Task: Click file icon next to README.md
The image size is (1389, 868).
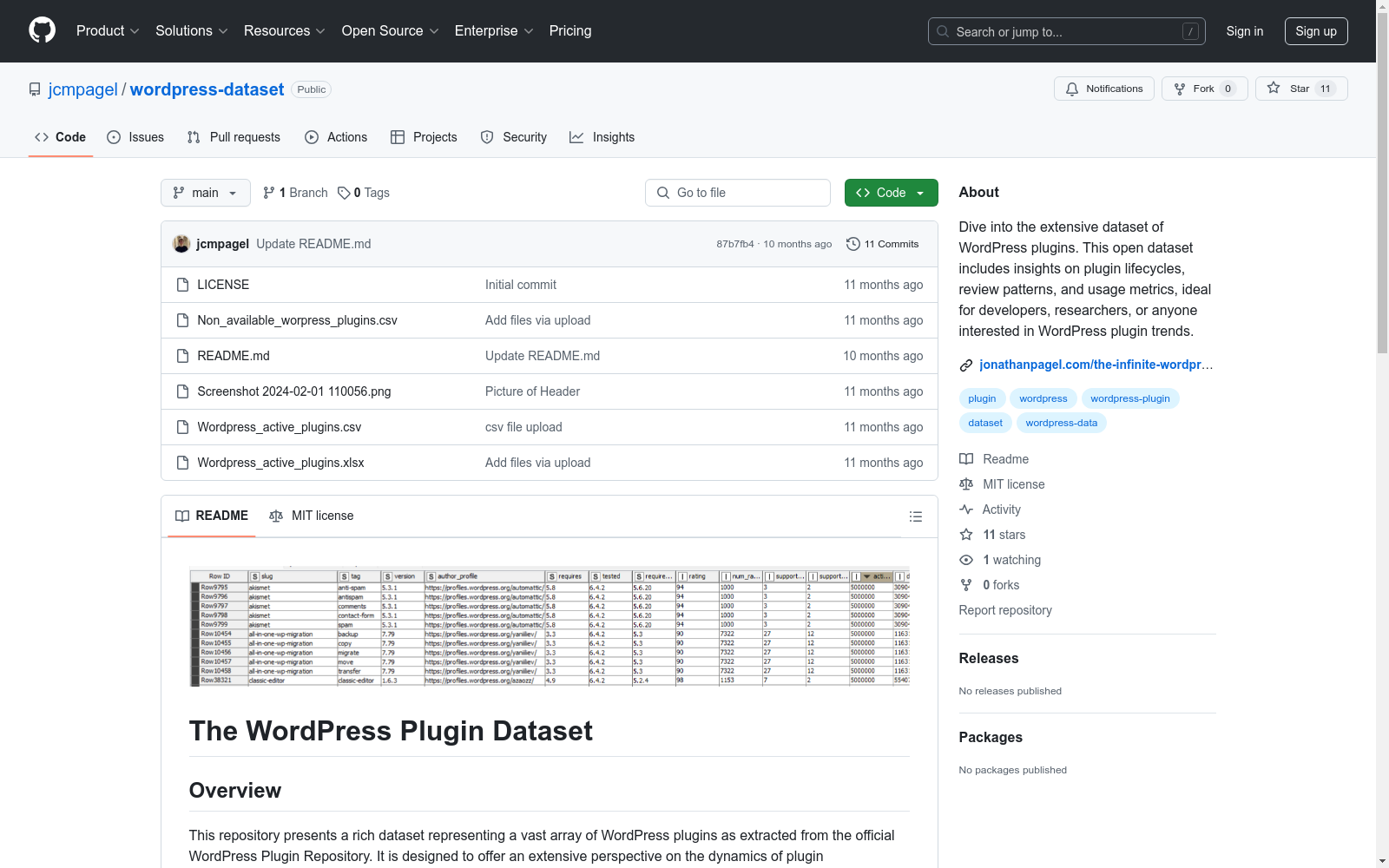Action: (182, 356)
